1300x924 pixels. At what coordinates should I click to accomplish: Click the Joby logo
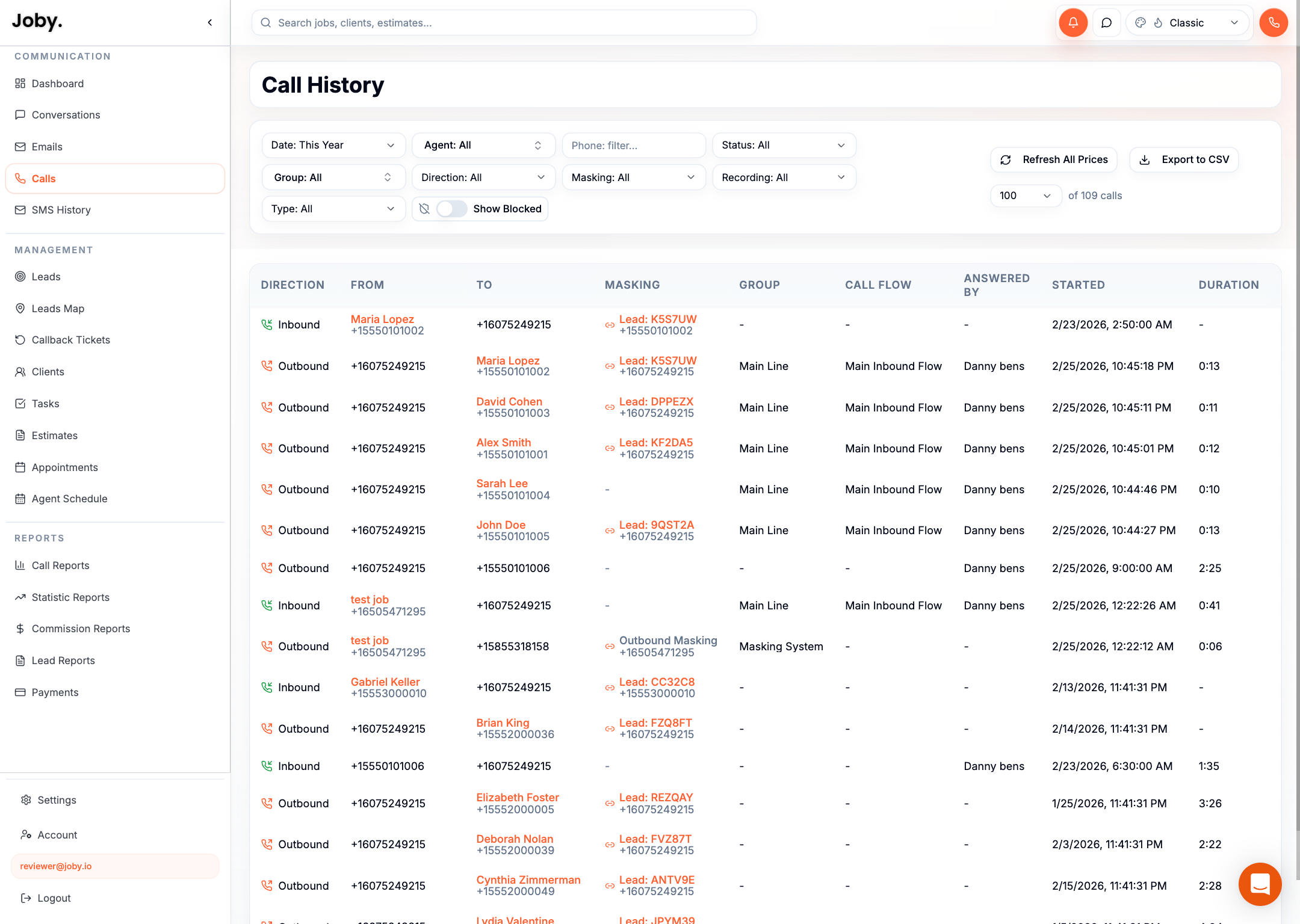[37, 22]
